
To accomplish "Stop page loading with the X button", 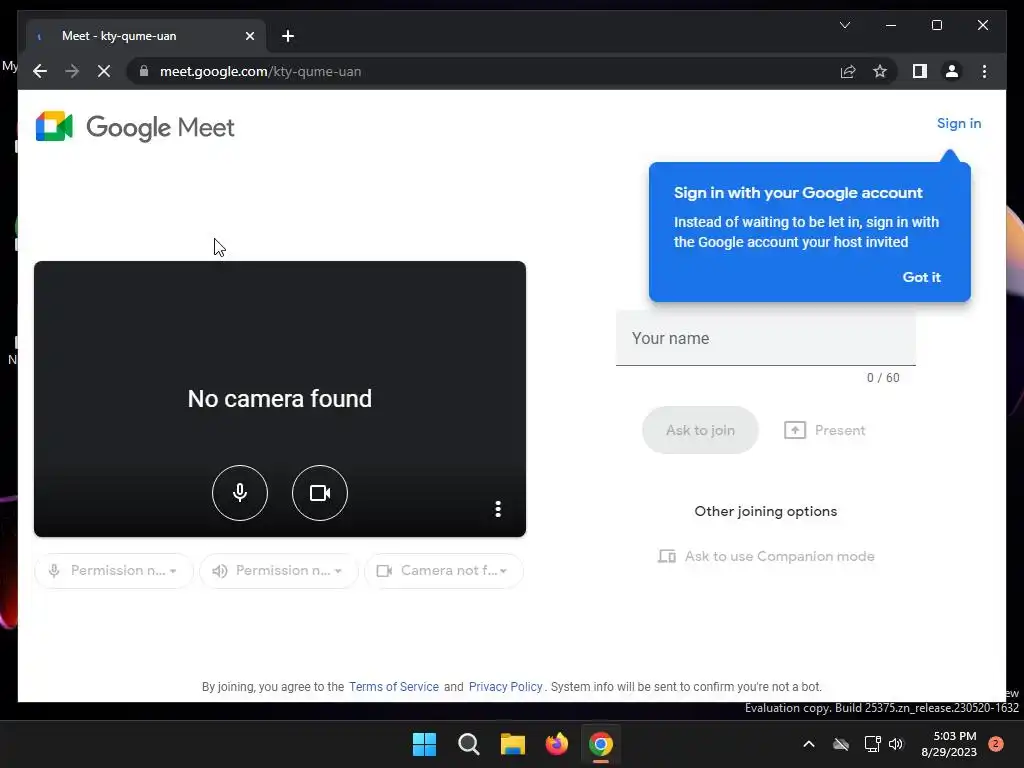I will (104, 71).
